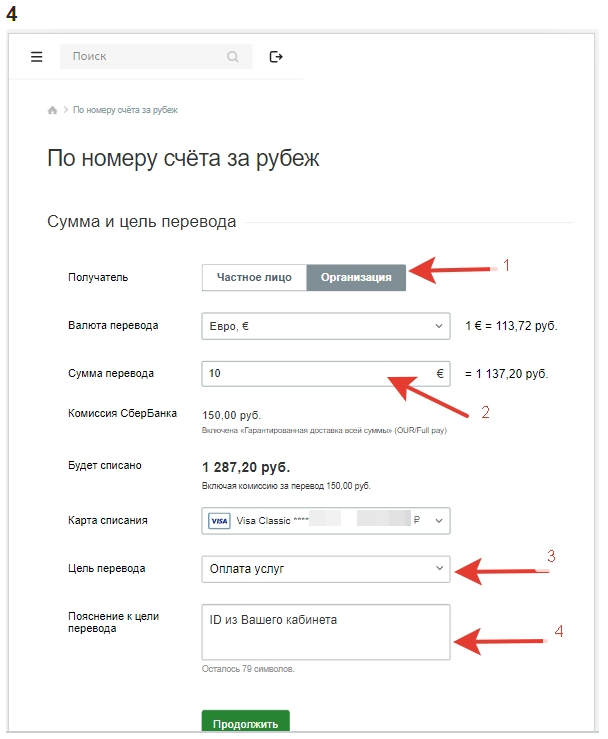The image size is (608, 739).
Task: Click the '1 287,20 руб.' total amount
Action: coord(246,467)
